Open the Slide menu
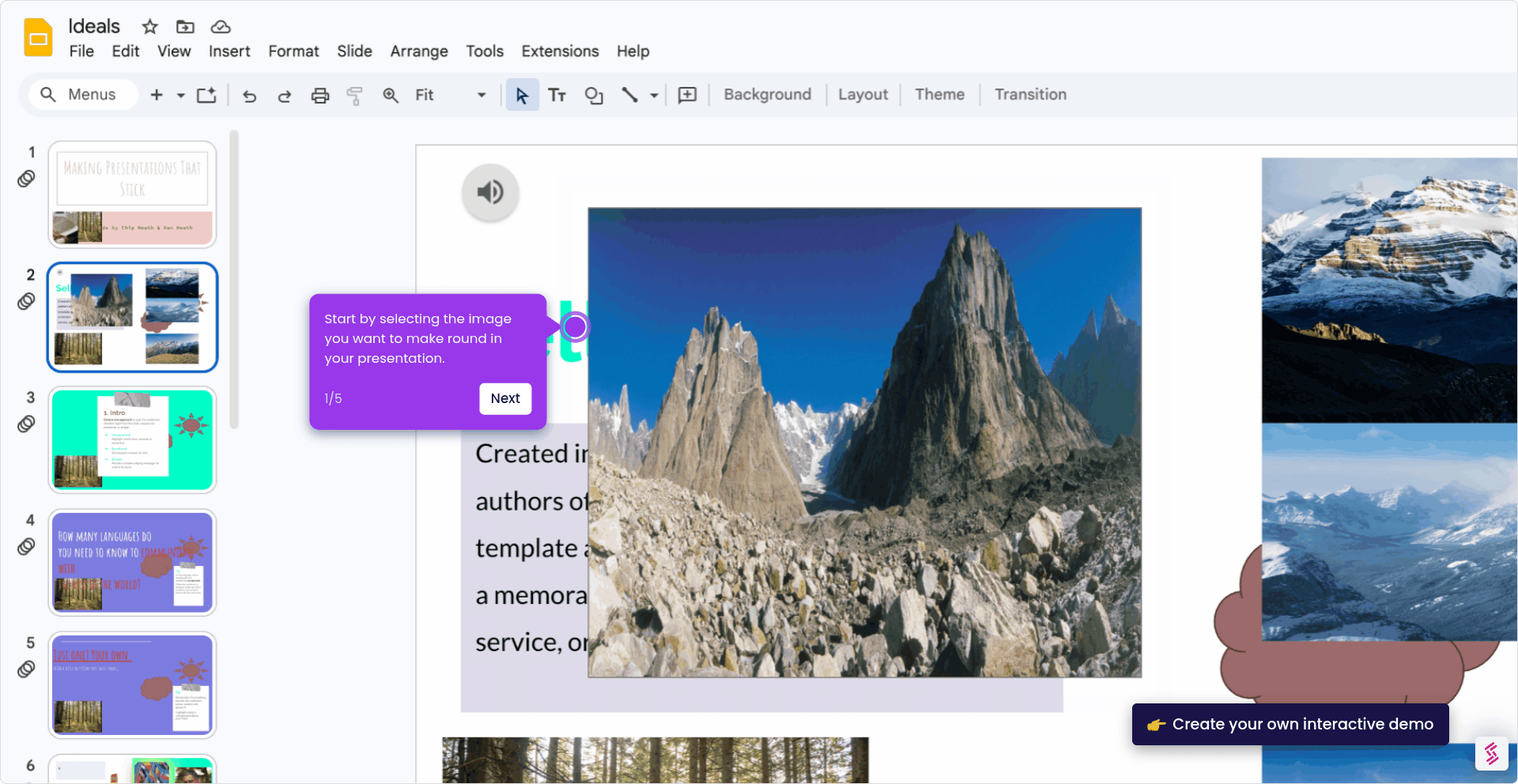 (x=354, y=51)
